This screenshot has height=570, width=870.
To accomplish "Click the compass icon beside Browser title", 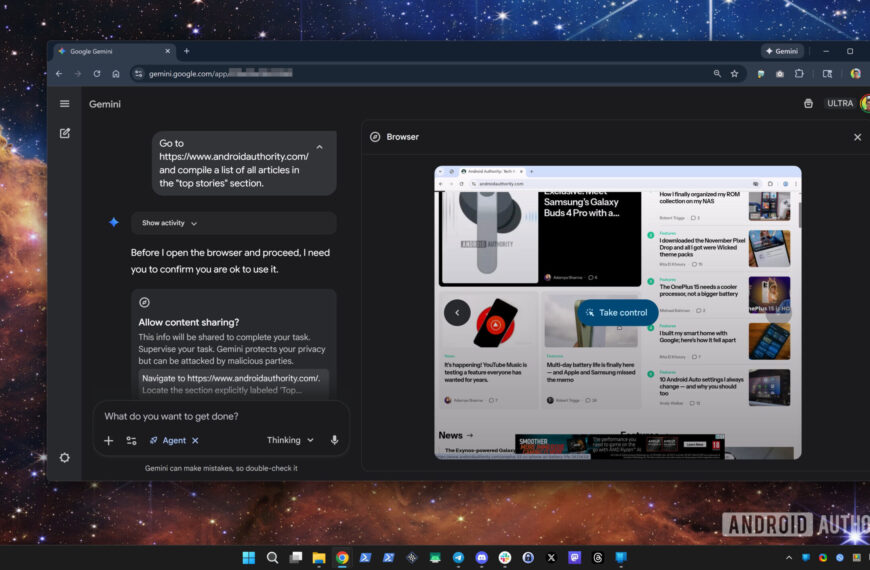I will coord(375,137).
